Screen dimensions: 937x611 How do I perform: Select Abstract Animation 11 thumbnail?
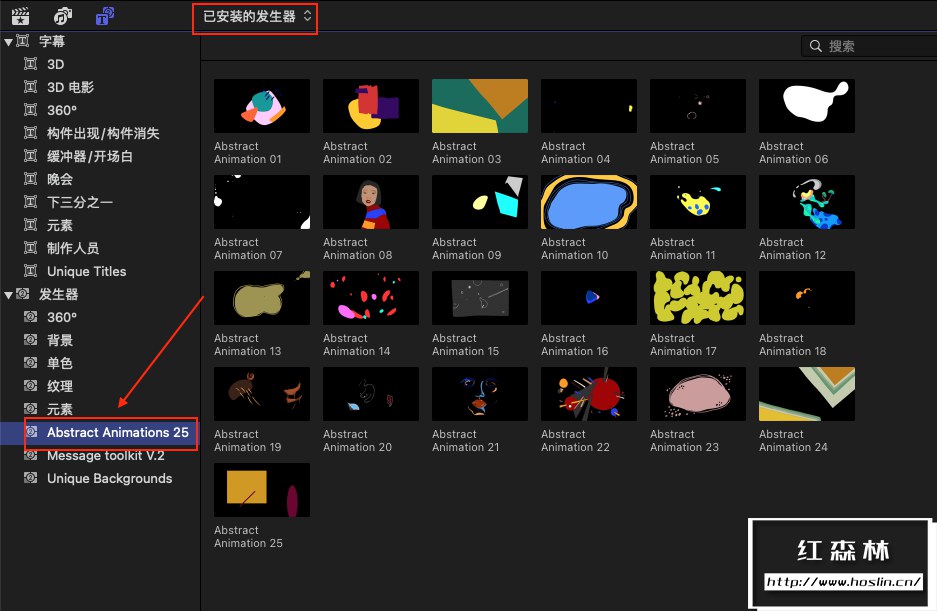tap(698, 202)
